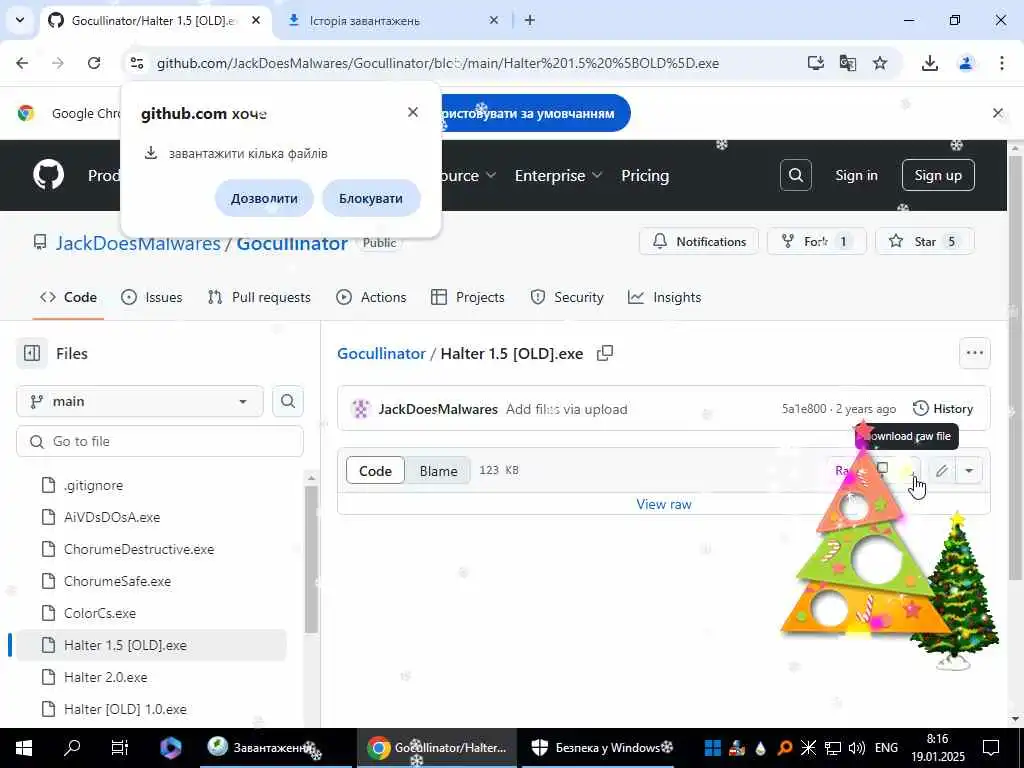Image resolution: width=1024 pixels, height=768 pixels.
Task: Open Chrome downloads icon
Action: tap(930, 63)
